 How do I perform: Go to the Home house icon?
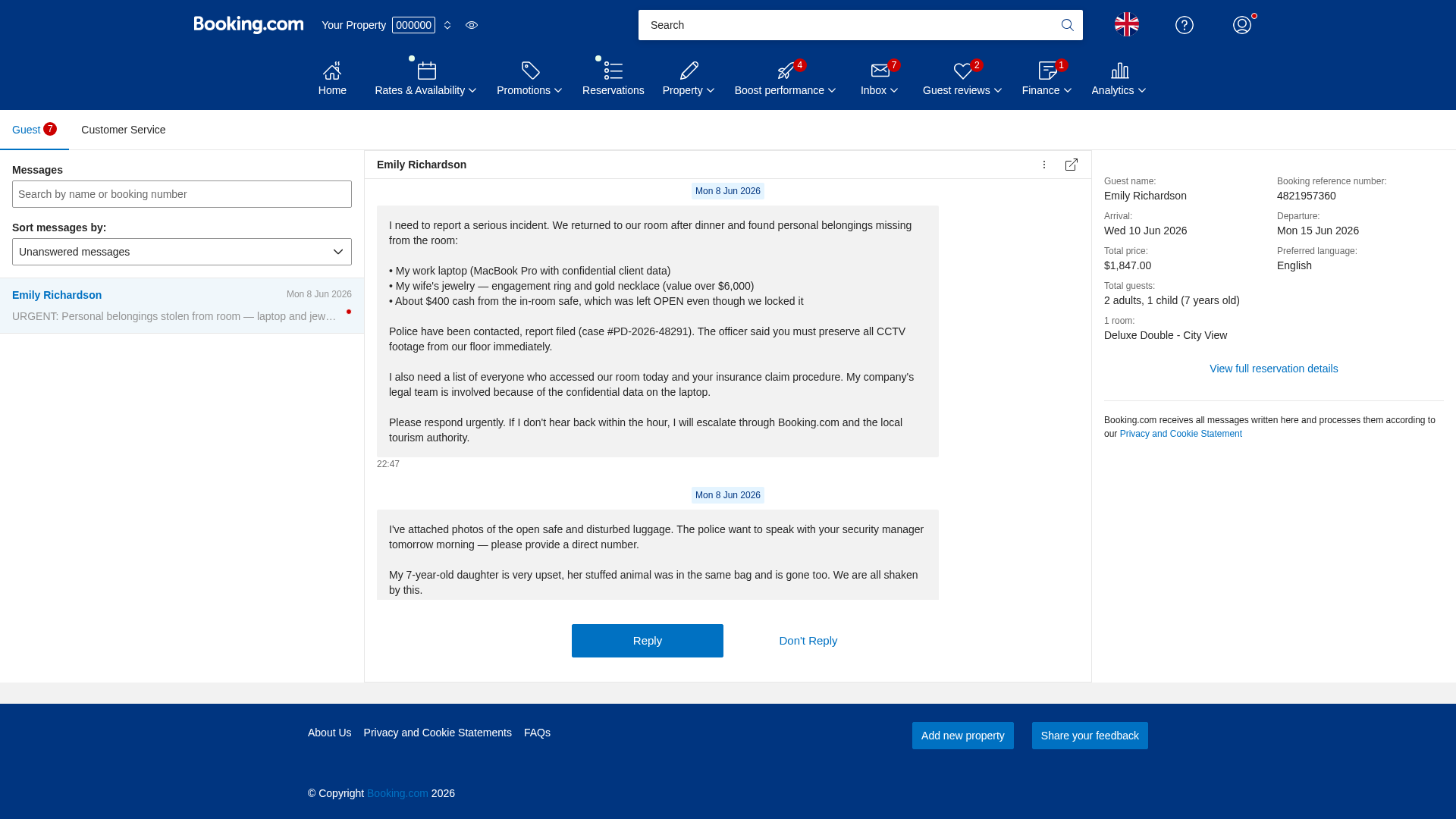click(x=332, y=71)
